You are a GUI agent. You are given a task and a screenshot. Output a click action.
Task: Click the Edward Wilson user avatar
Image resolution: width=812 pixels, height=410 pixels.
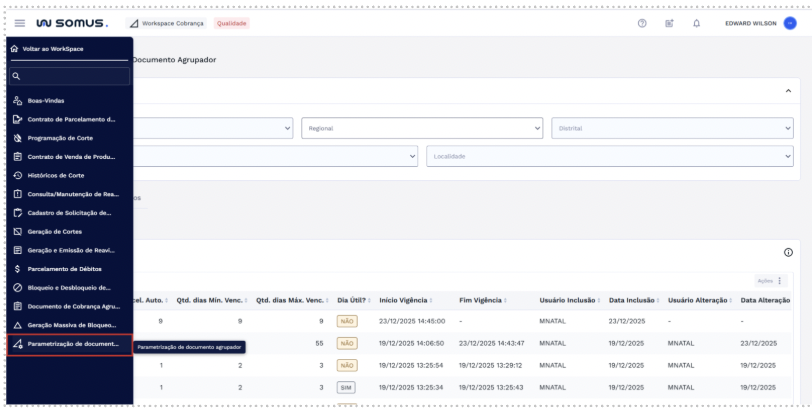point(790,23)
